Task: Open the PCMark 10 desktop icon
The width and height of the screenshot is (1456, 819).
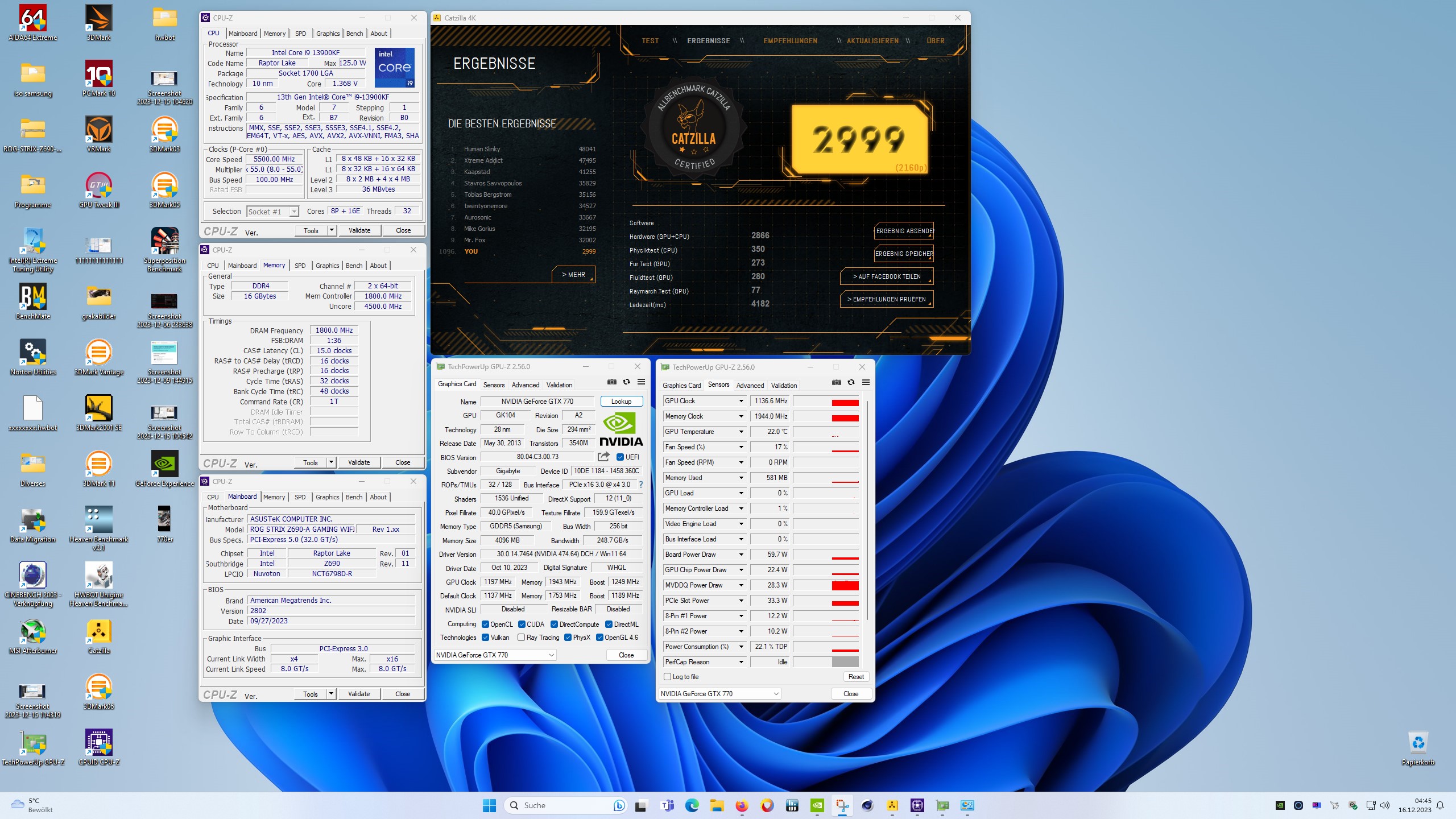Action: [98, 79]
